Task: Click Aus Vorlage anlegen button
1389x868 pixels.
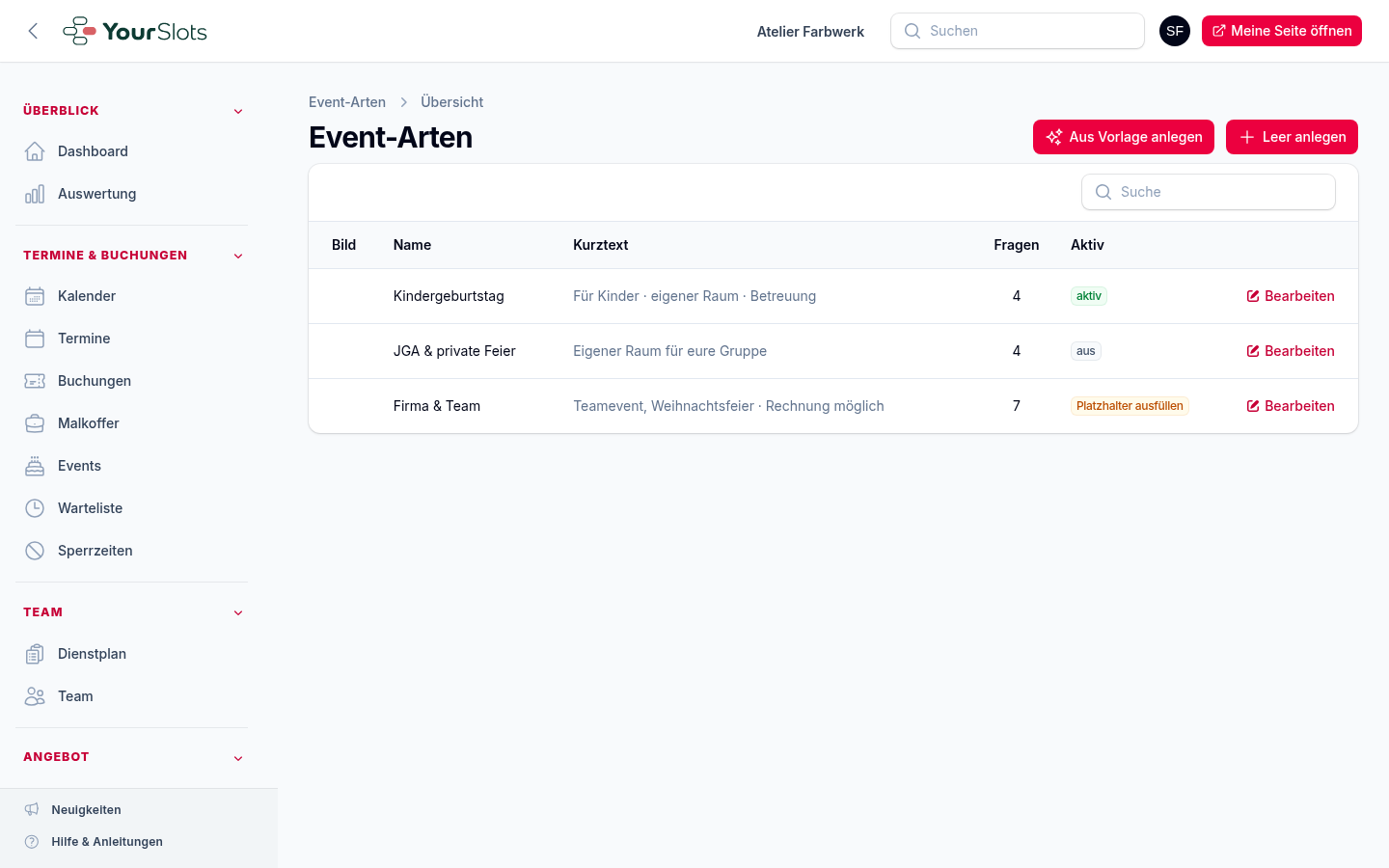Action: 1124,137
